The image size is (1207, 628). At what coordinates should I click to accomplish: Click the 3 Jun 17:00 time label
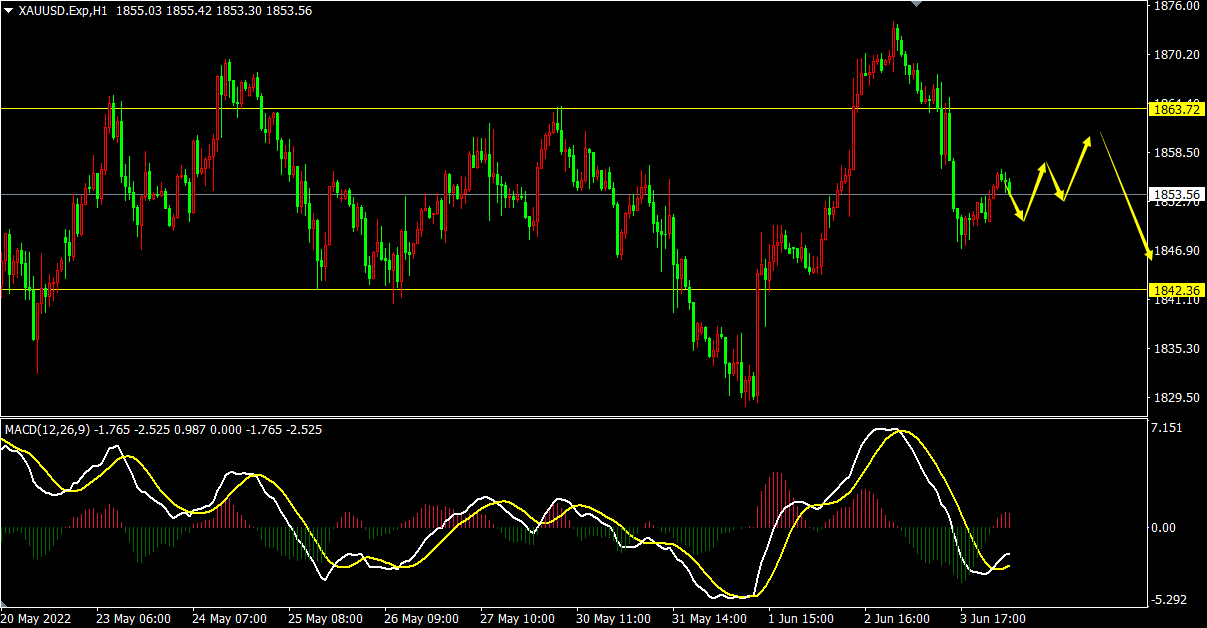[992, 619]
